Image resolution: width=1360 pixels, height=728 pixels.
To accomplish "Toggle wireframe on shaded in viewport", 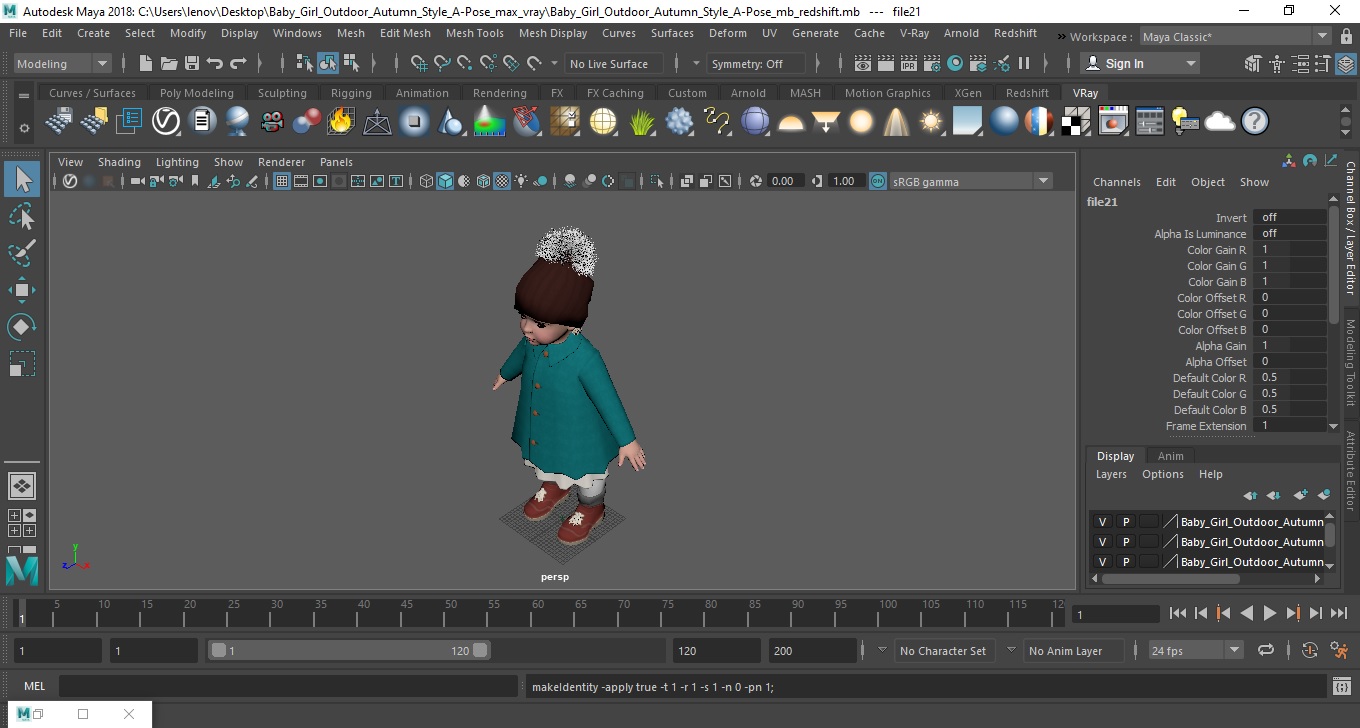I will click(483, 181).
